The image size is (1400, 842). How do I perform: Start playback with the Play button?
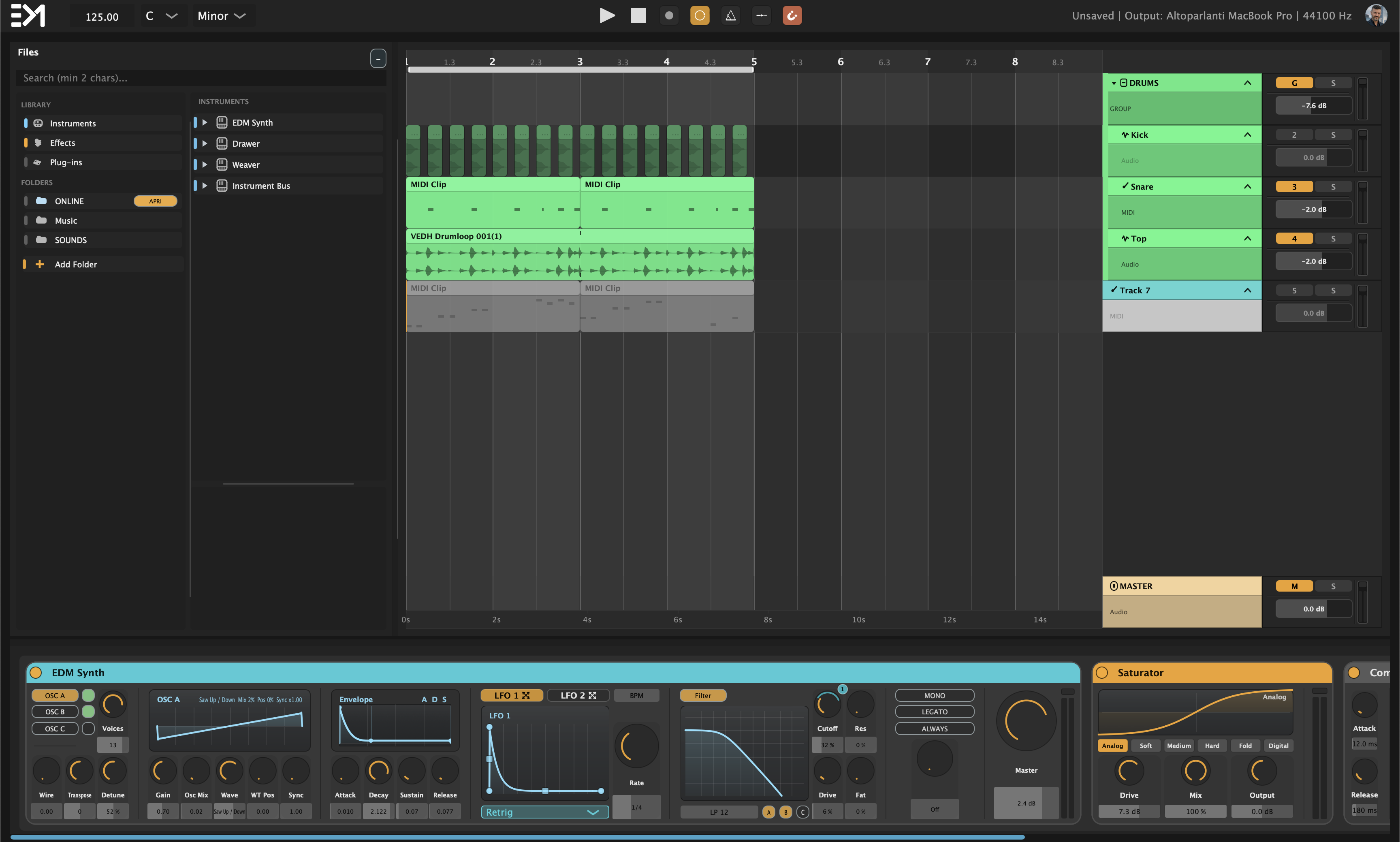pyautogui.click(x=607, y=15)
